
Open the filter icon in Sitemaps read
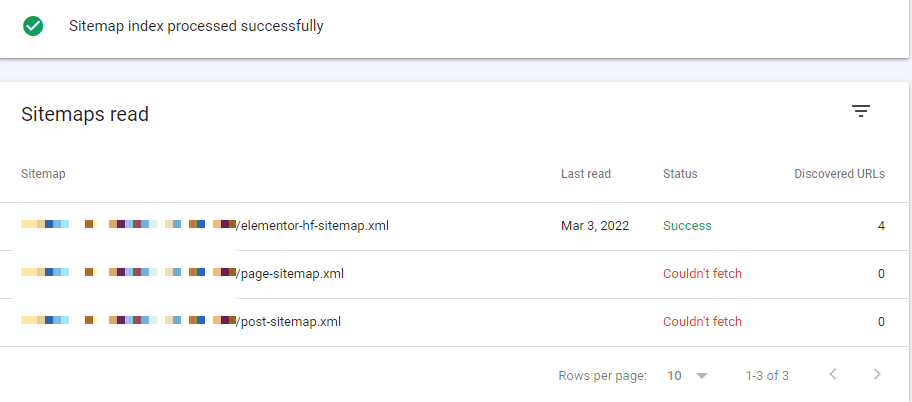point(861,111)
